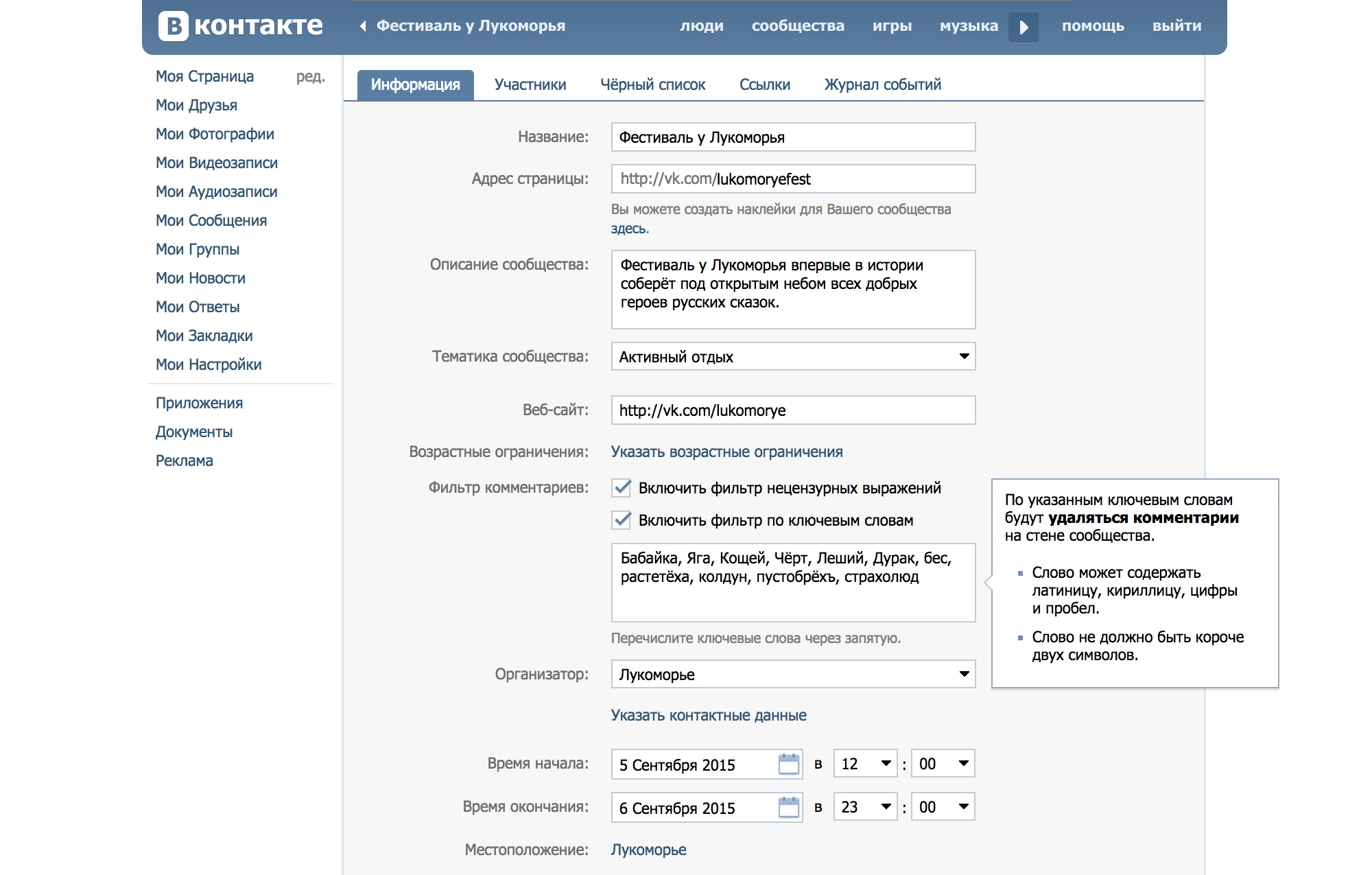Open end time hour dropdown showing 23

865,807
